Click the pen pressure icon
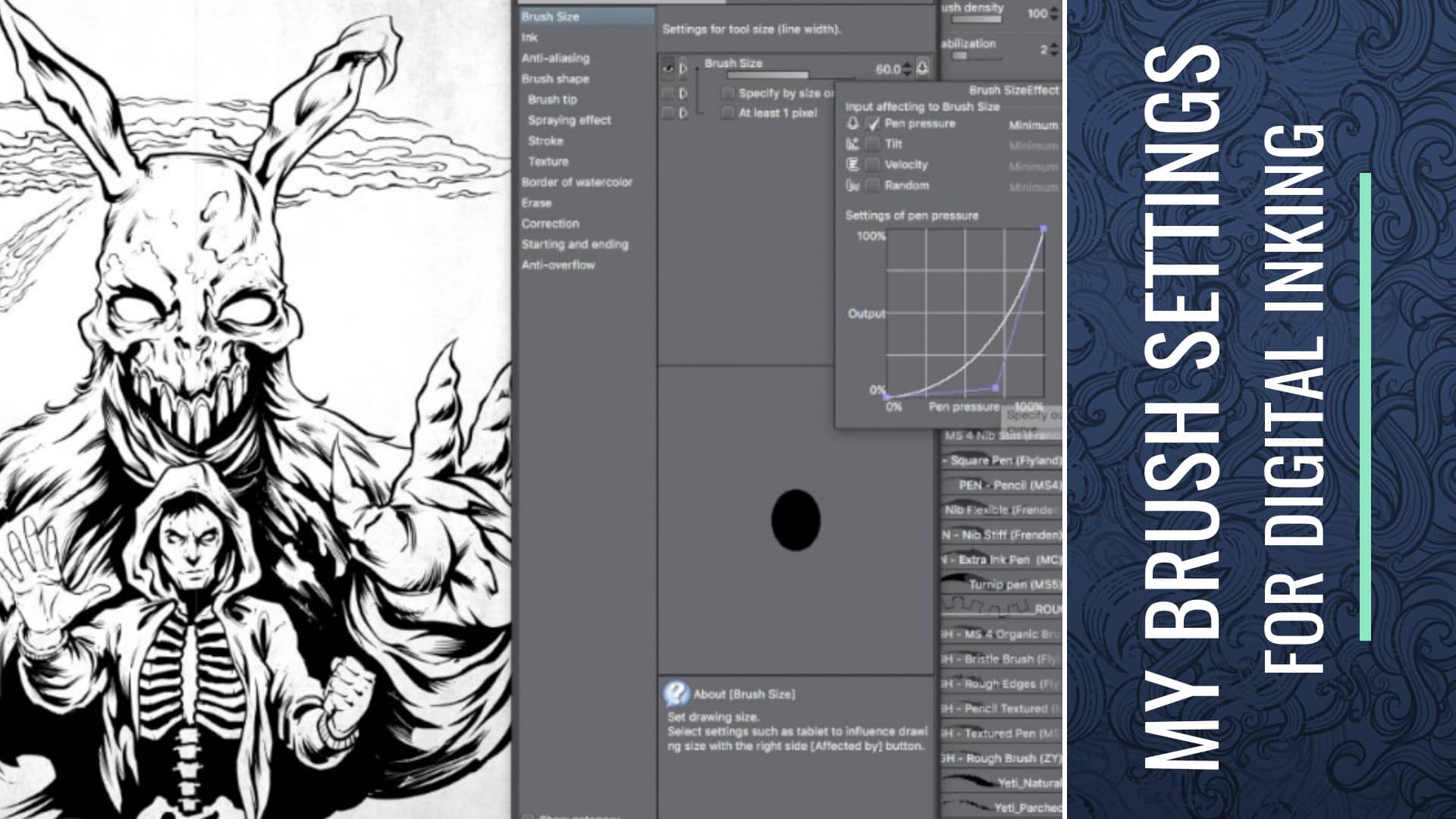Viewport: 1456px width, 819px height. click(x=852, y=124)
